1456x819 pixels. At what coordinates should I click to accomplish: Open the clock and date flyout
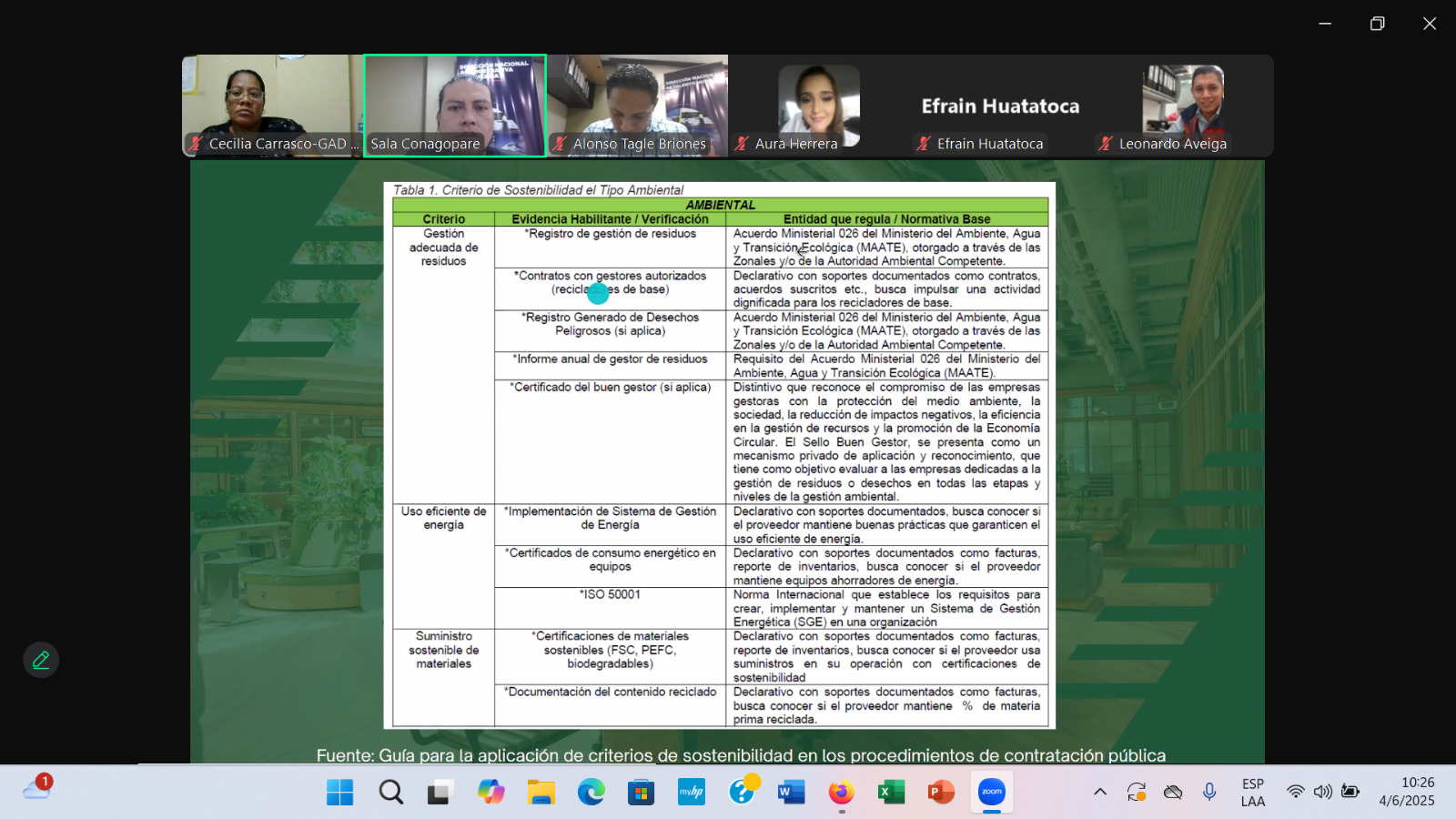tap(1406, 792)
